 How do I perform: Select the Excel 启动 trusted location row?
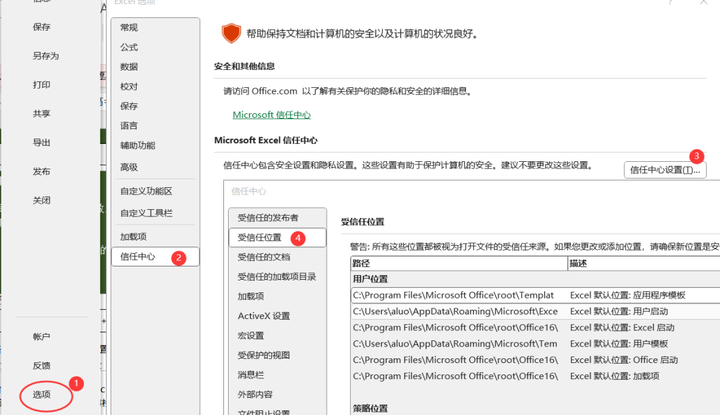[x=535, y=327]
